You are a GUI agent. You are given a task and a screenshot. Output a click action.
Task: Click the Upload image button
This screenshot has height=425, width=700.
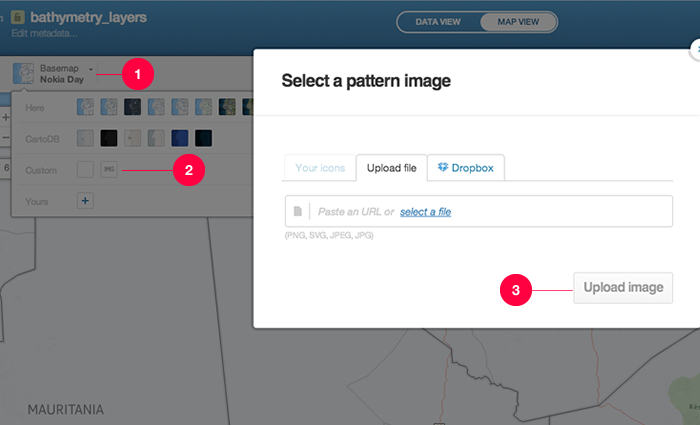(x=623, y=288)
